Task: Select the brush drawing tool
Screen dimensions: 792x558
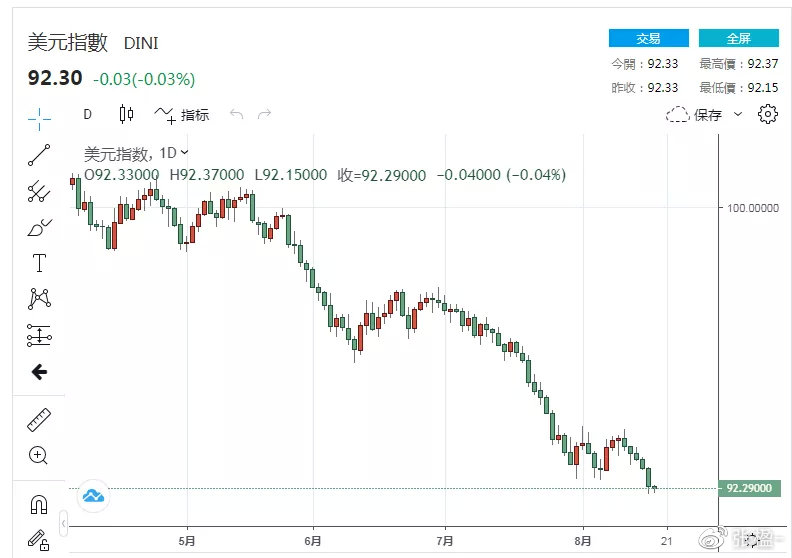Action: 40,227
